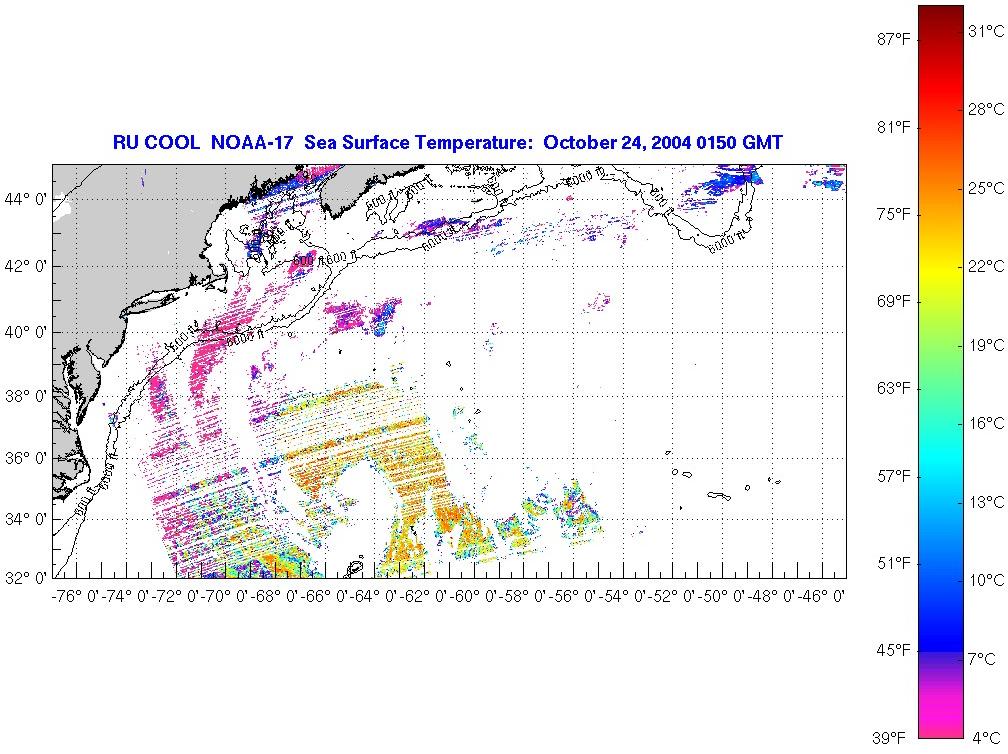Viewport: 1008px width, 754px height.
Task: Click the 4°C color bar label
Action: 986,738
